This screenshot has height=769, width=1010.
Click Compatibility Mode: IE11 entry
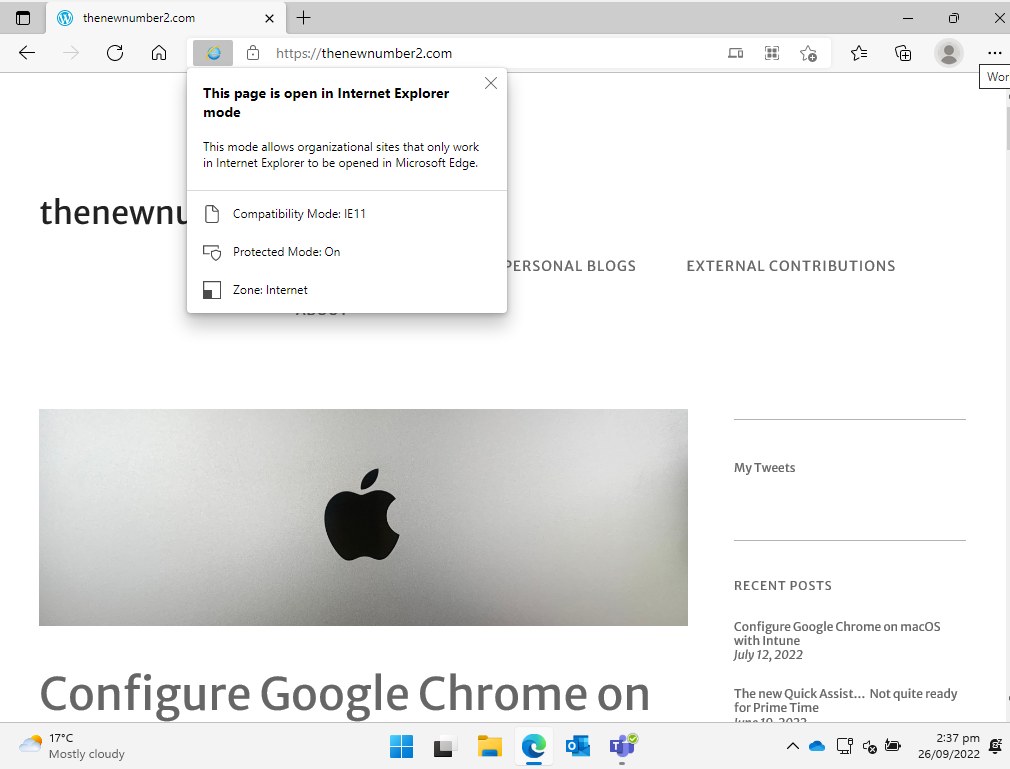pyautogui.click(x=299, y=214)
